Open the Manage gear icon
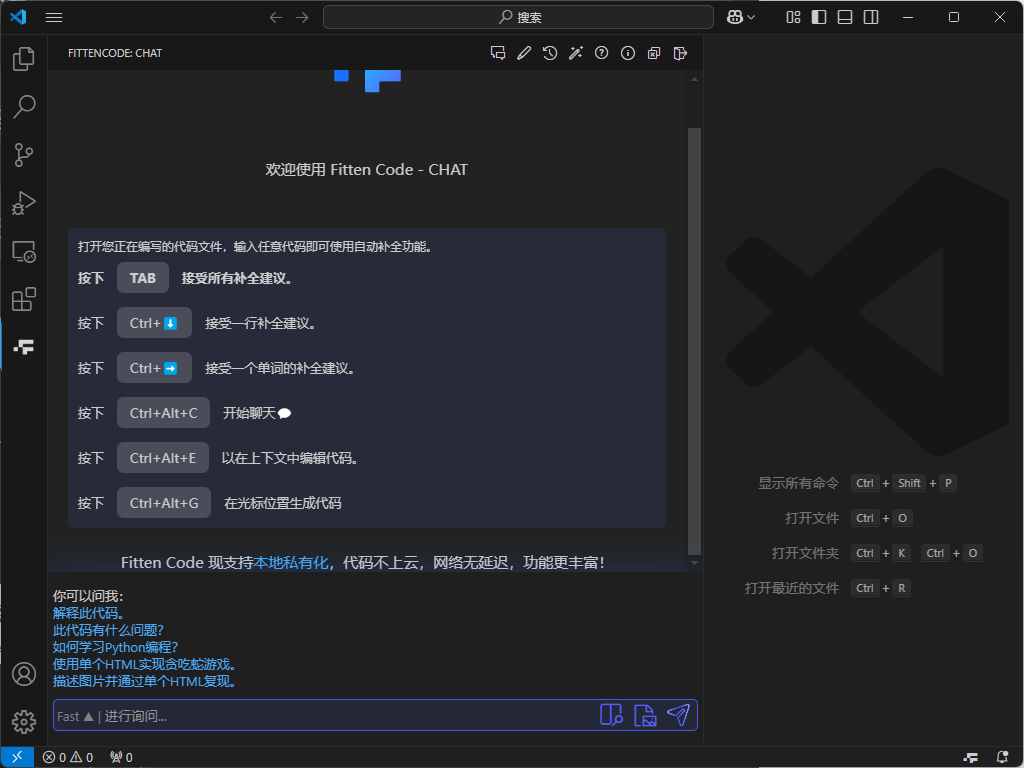1024x768 pixels. 24,722
